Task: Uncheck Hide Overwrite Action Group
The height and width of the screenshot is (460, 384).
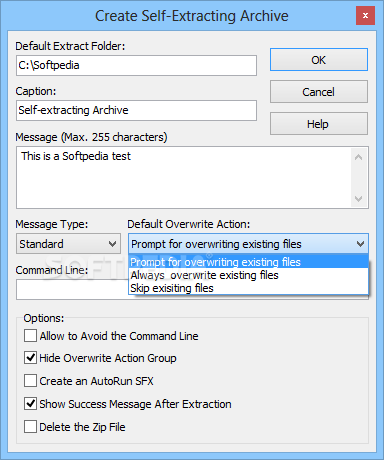Action: pos(30,358)
